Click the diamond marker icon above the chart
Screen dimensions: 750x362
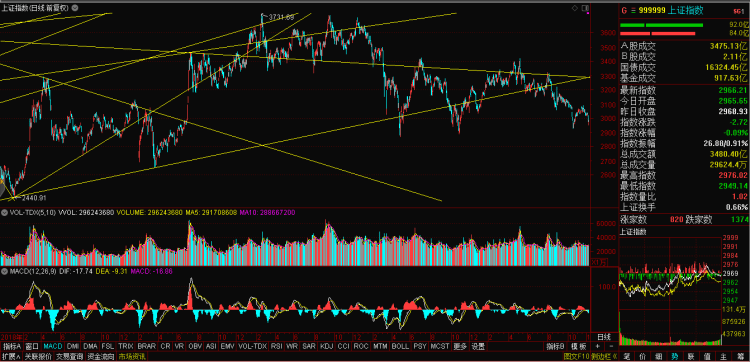coord(574,8)
